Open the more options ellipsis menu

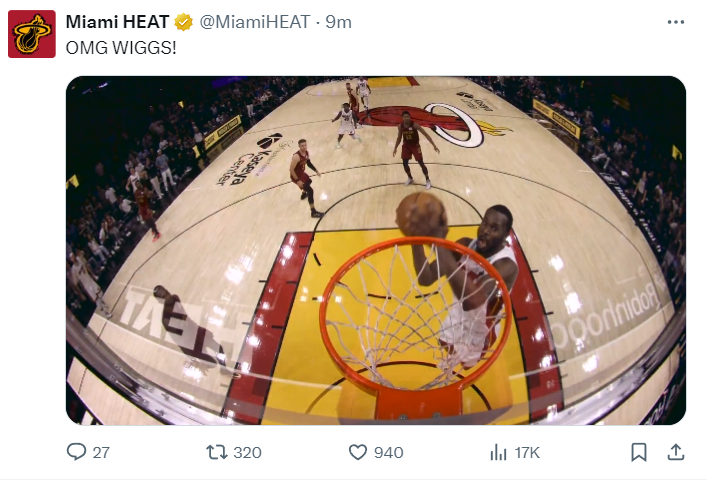tap(675, 22)
